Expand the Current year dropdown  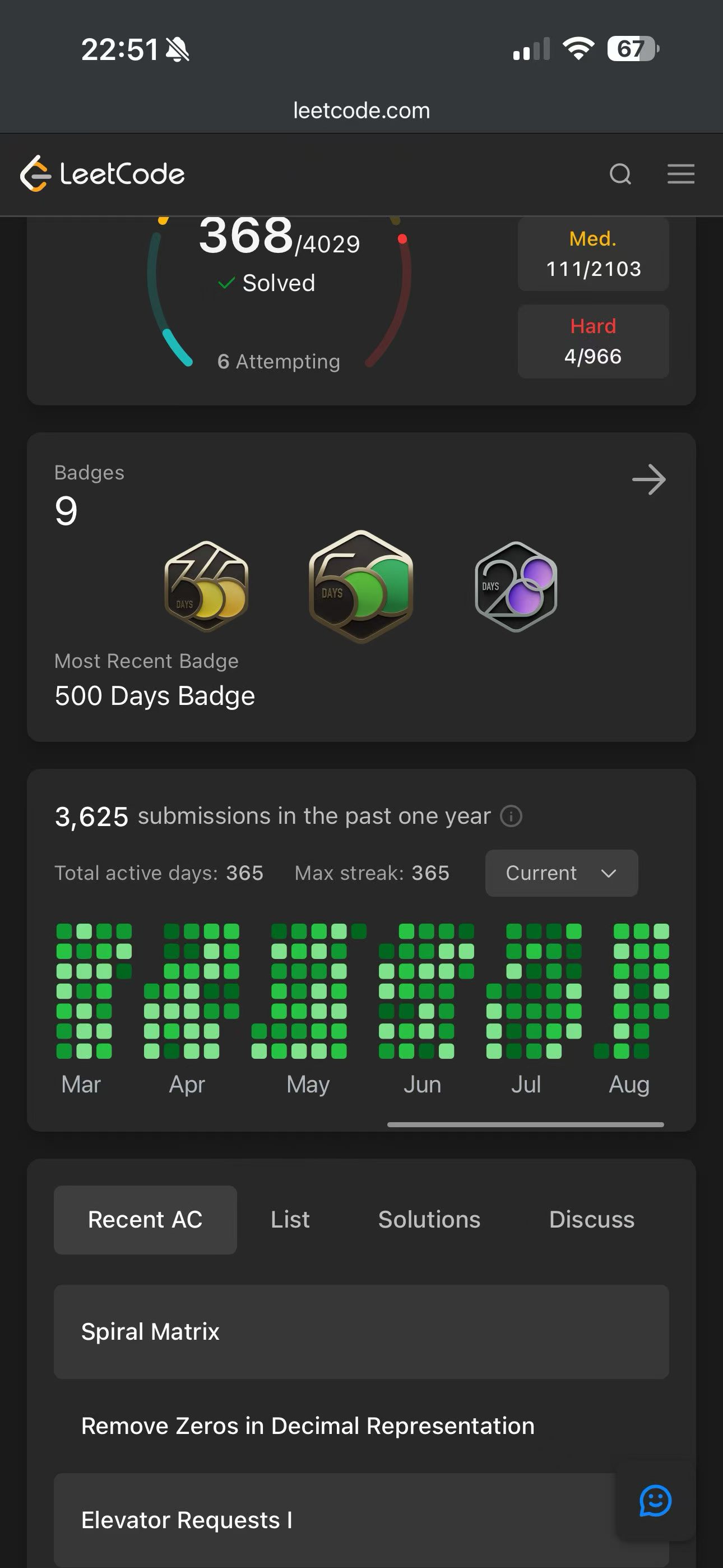click(x=561, y=873)
